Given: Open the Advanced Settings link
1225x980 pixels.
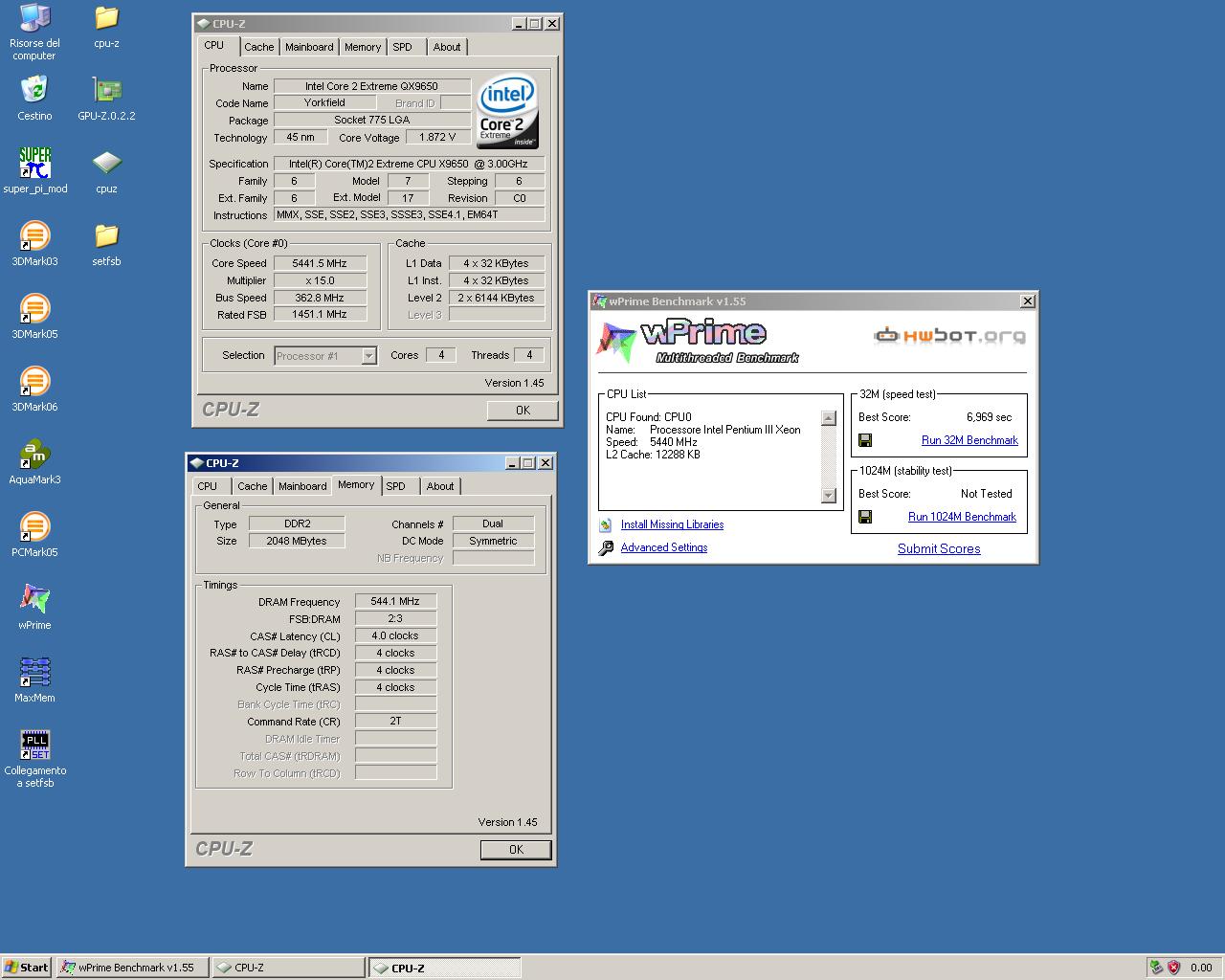Looking at the screenshot, I should [664, 547].
